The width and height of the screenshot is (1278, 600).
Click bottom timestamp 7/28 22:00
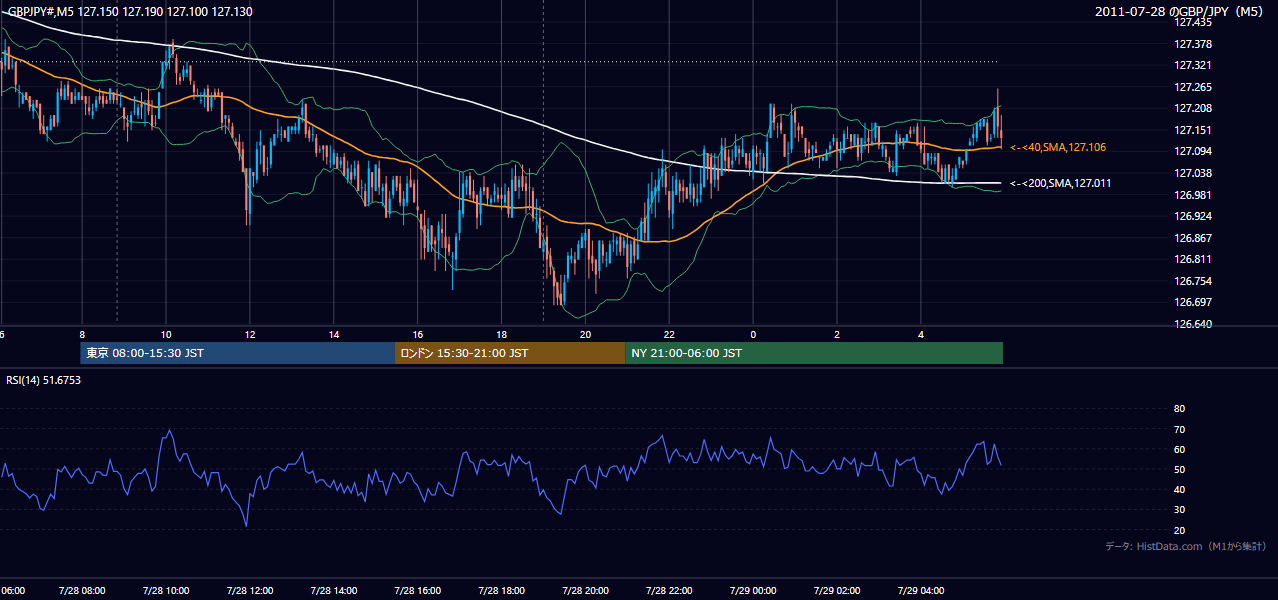tap(670, 590)
